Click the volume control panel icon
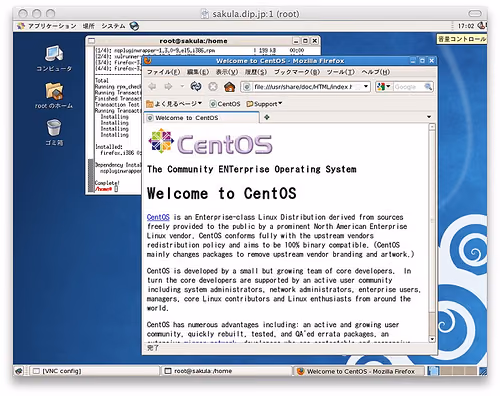 click(481, 26)
